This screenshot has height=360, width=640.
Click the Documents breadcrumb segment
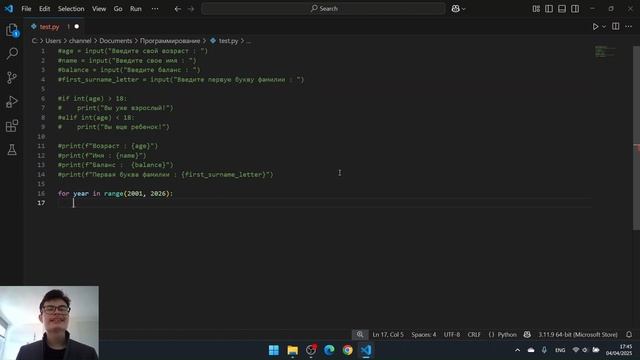(116, 41)
